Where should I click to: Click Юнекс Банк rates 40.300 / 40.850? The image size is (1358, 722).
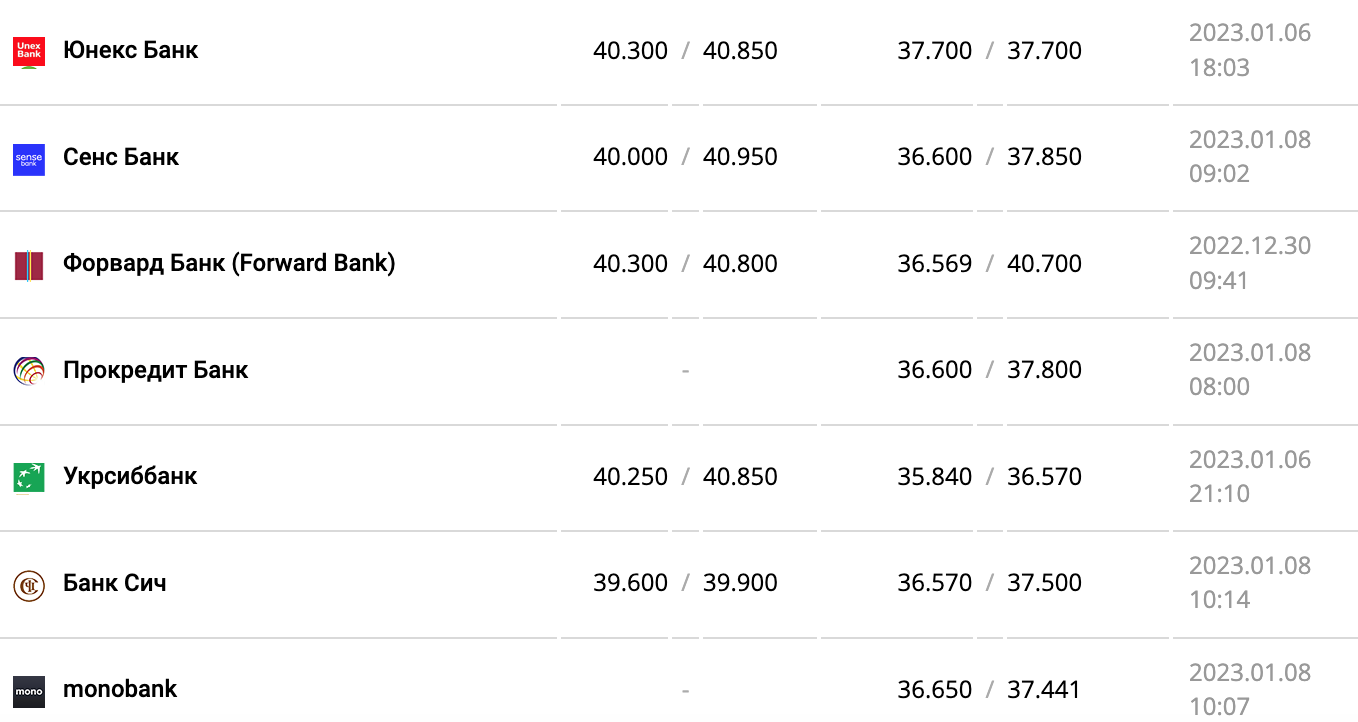pyautogui.click(x=685, y=51)
